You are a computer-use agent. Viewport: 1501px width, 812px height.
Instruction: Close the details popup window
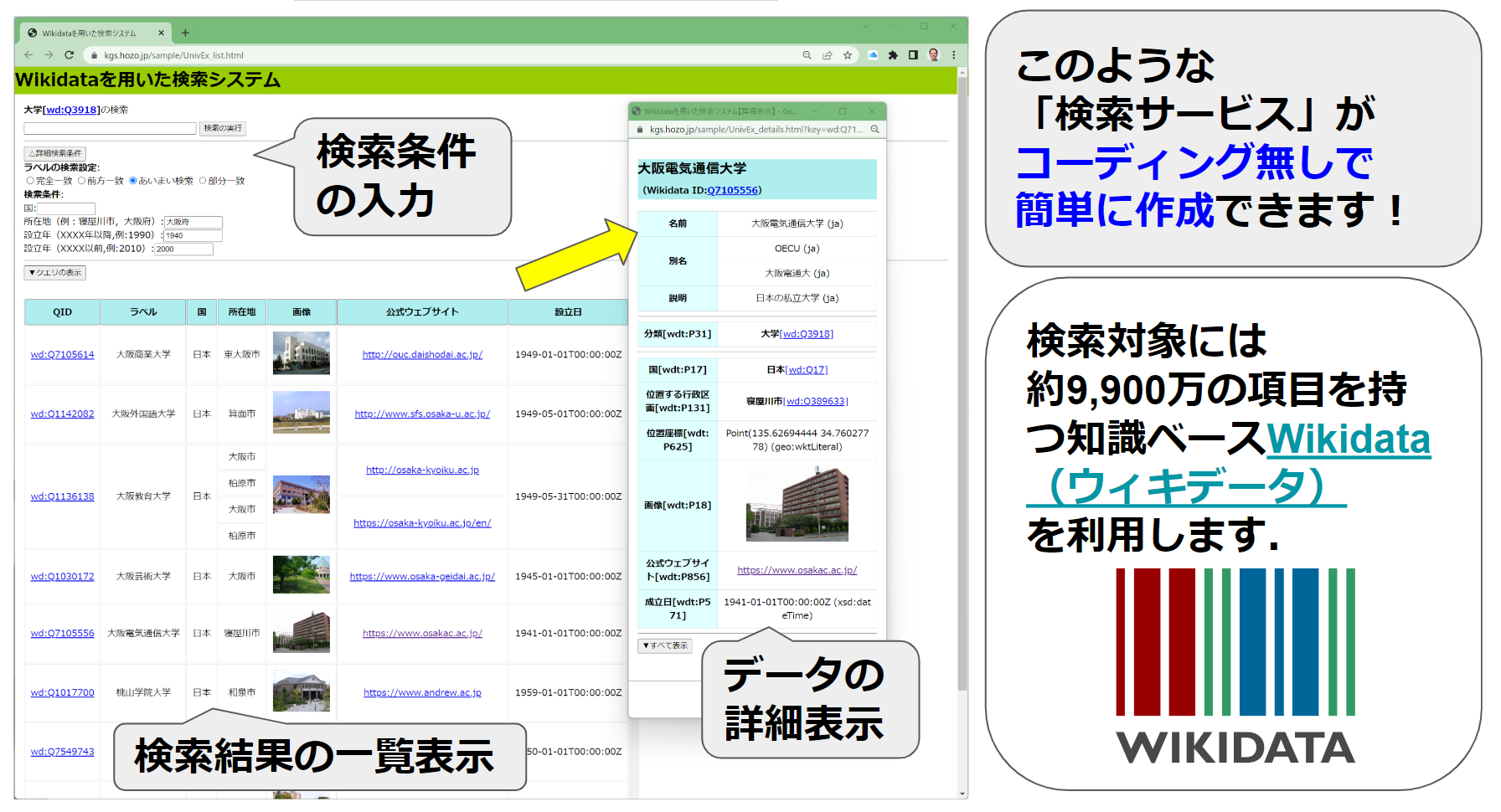(871, 110)
